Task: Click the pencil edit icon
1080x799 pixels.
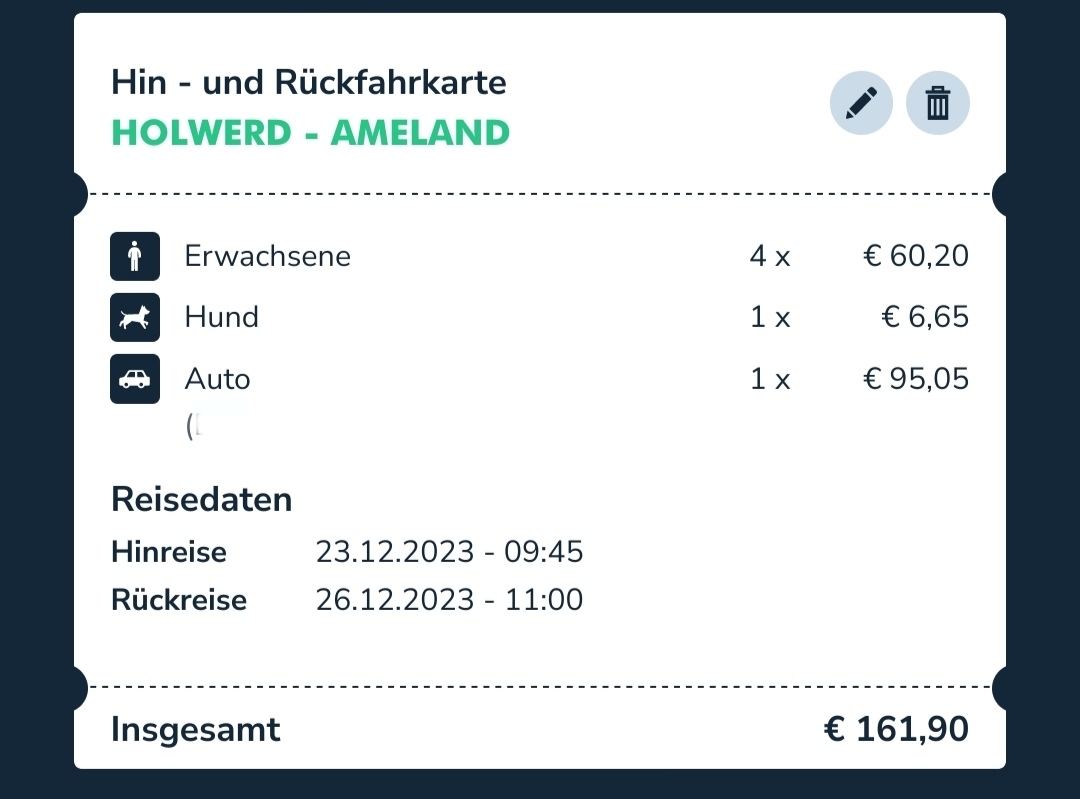Action: click(x=861, y=103)
